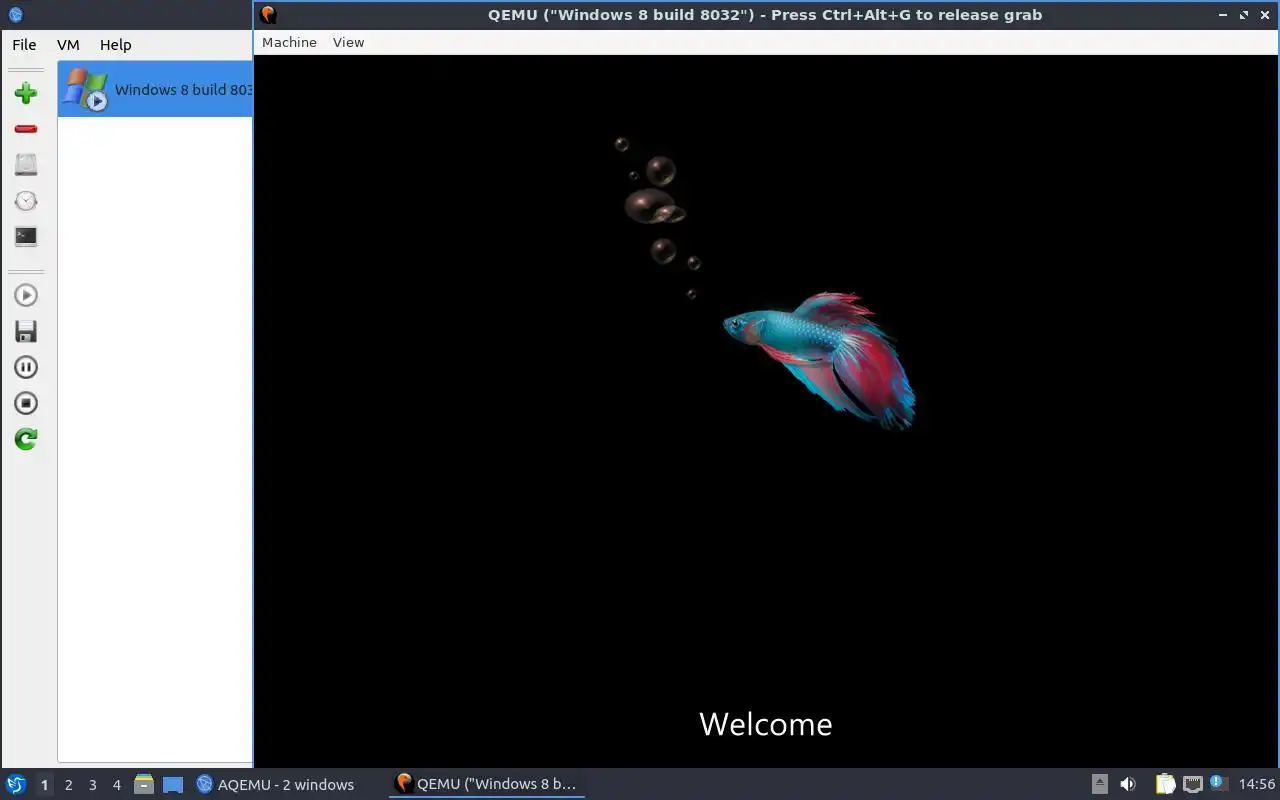1280x800 pixels.
Task: Open the network connection tray icon
Action: pos(1193,784)
